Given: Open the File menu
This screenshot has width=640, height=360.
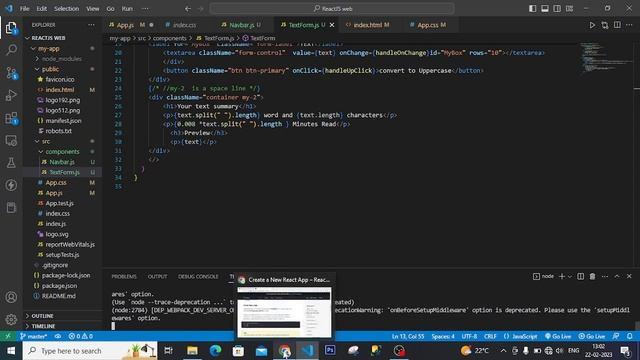Looking at the screenshot, I should [24, 9].
